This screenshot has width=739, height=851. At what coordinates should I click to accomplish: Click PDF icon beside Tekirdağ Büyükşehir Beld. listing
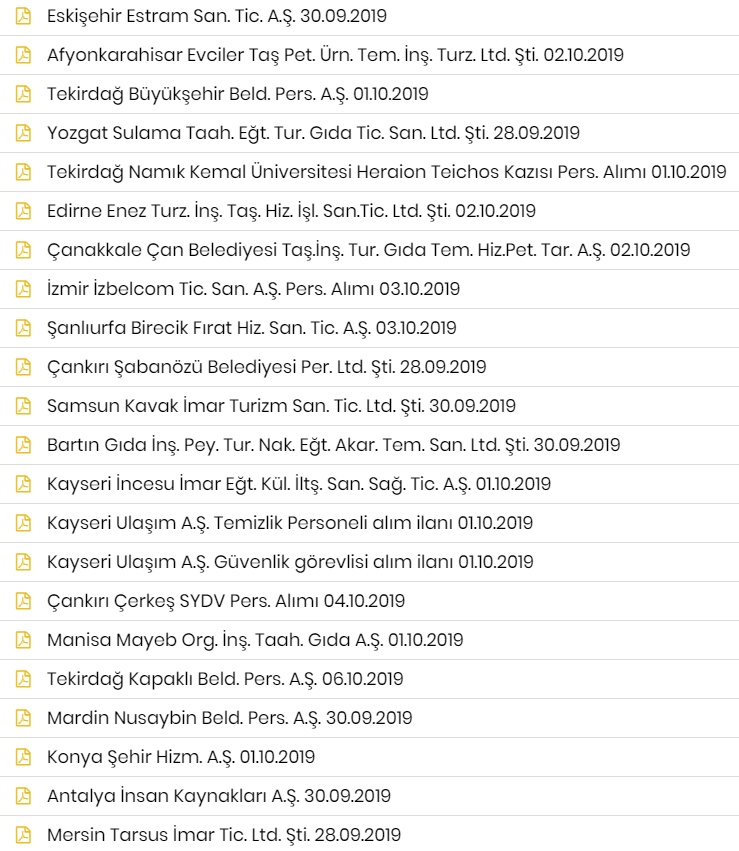(x=23, y=94)
